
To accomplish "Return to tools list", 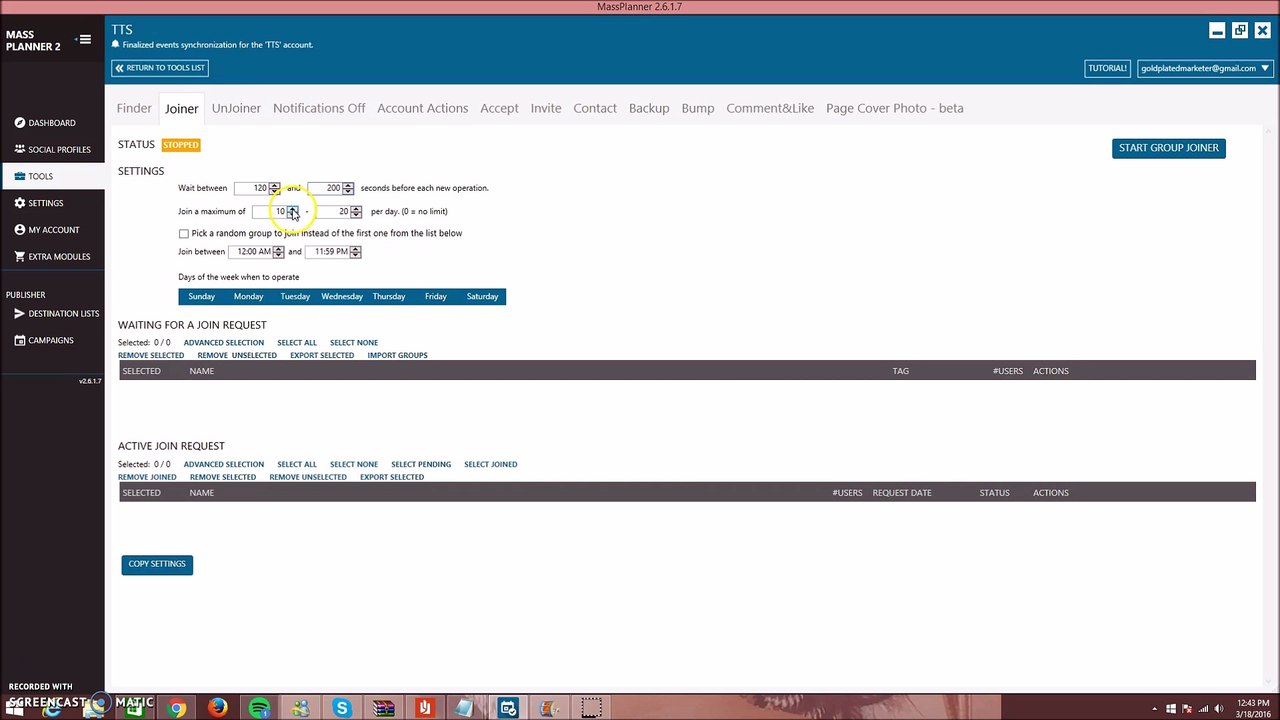I will click(x=160, y=68).
